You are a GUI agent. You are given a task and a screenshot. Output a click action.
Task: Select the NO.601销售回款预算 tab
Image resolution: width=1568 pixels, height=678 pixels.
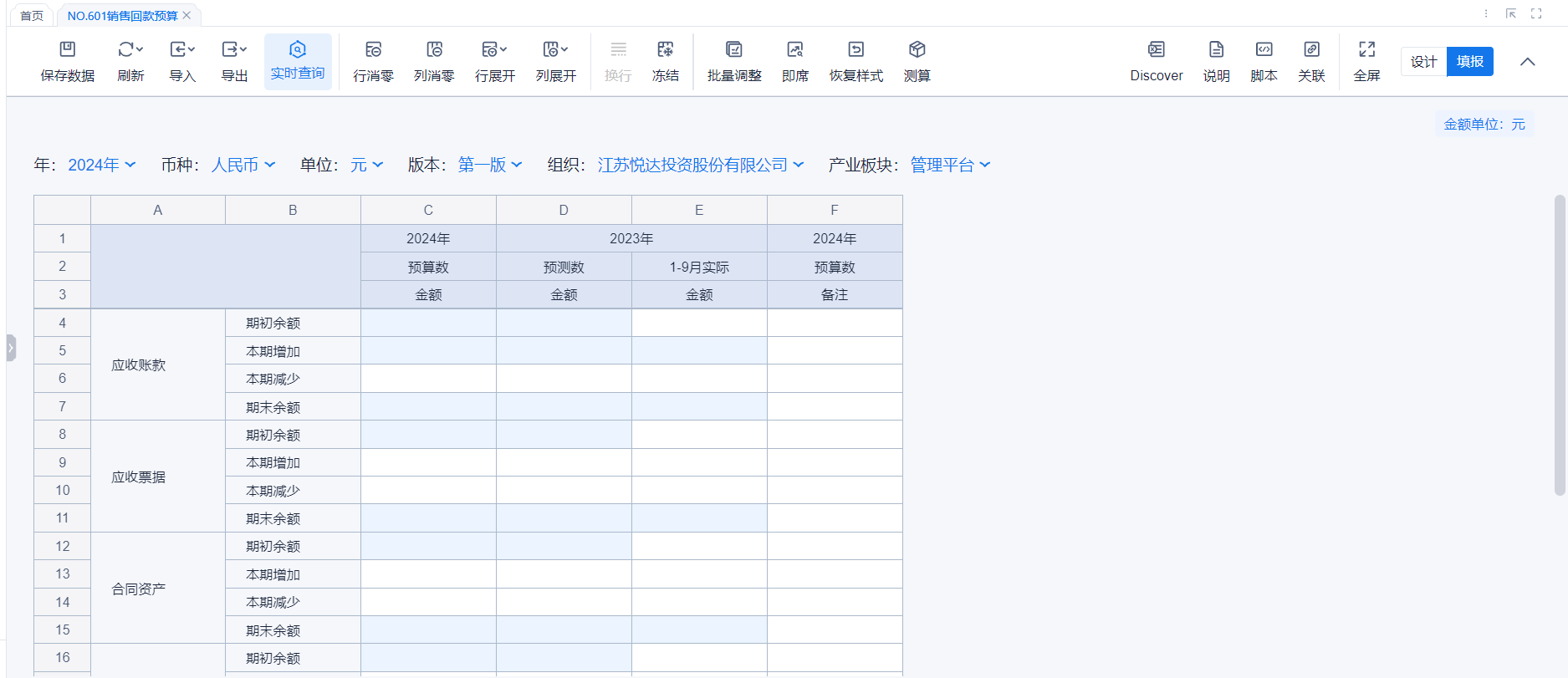[x=122, y=16]
